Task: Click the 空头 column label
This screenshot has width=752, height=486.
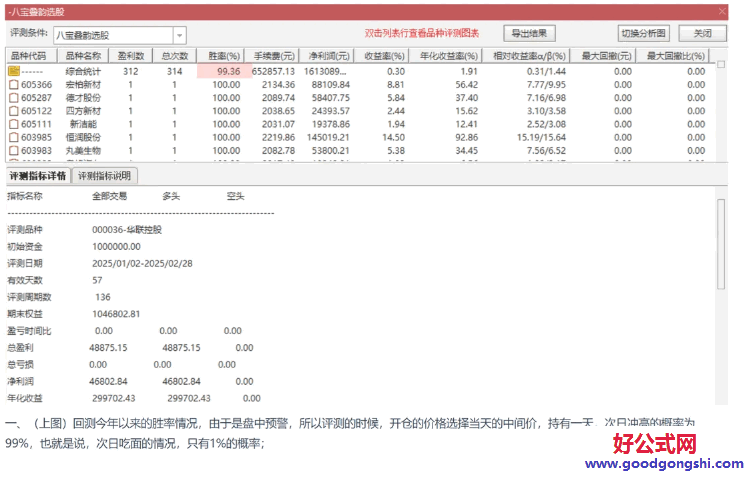Action: pyautogui.click(x=235, y=196)
